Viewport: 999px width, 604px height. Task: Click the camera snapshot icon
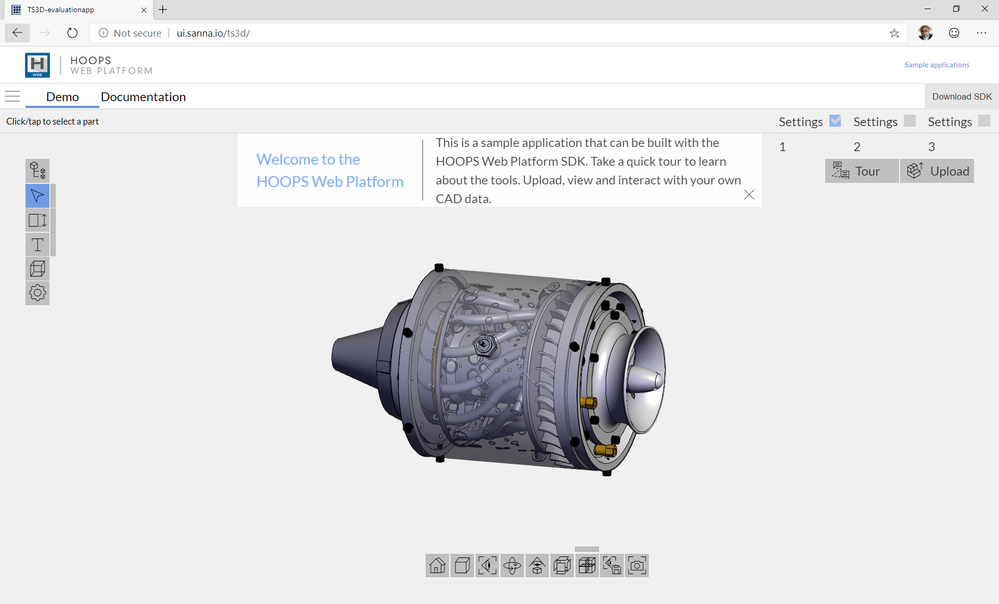click(636, 565)
